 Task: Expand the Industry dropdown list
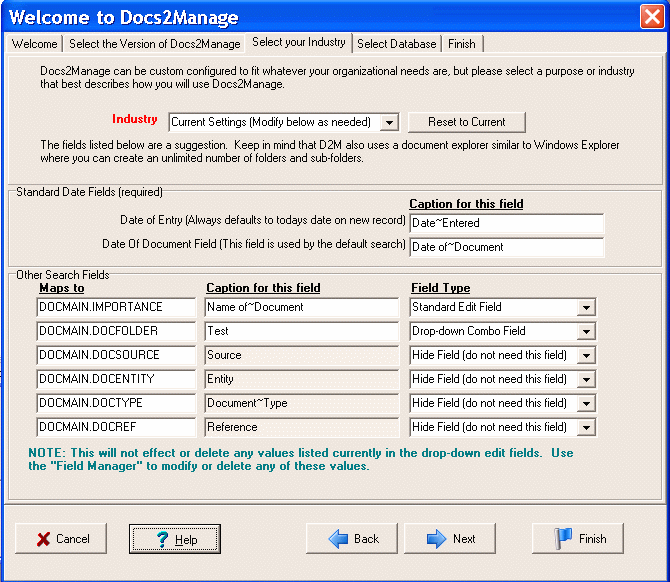pyautogui.click(x=390, y=122)
